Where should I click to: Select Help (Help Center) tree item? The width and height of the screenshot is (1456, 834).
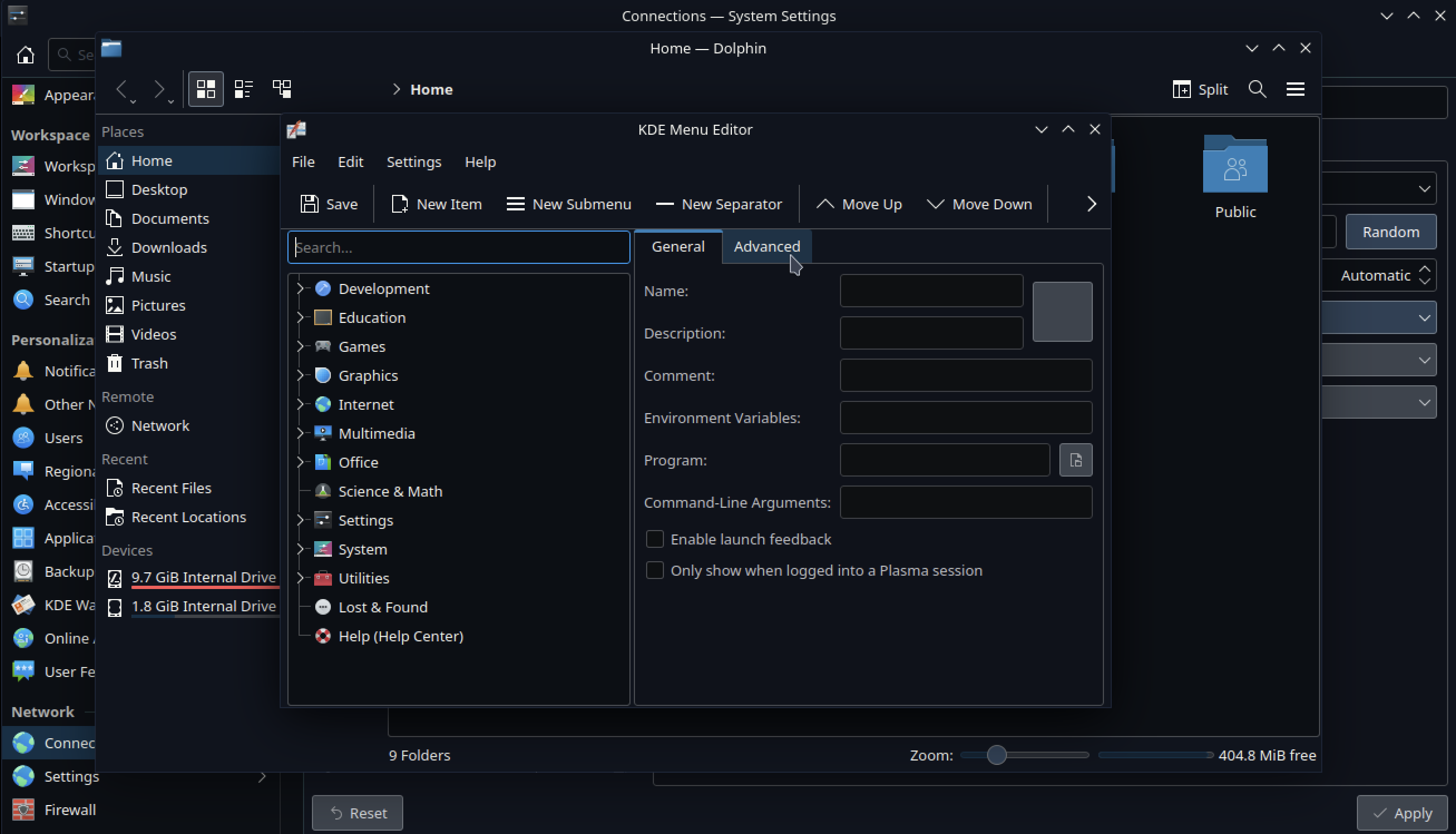click(400, 636)
